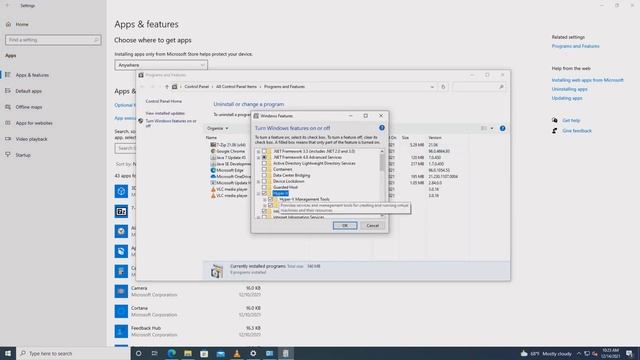The height and width of the screenshot is (360, 640).
Task: Open the weather Mostly cloudy widget
Action: point(547,353)
